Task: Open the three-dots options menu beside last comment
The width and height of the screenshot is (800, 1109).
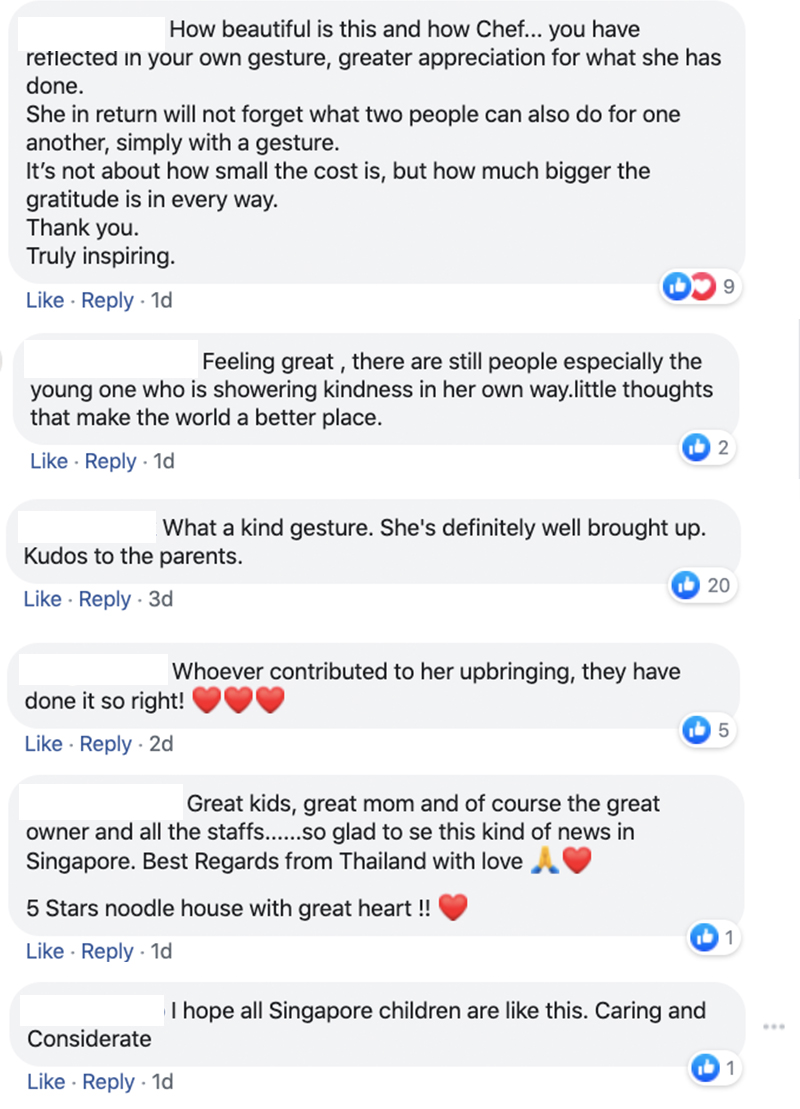Action: [772, 1026]
